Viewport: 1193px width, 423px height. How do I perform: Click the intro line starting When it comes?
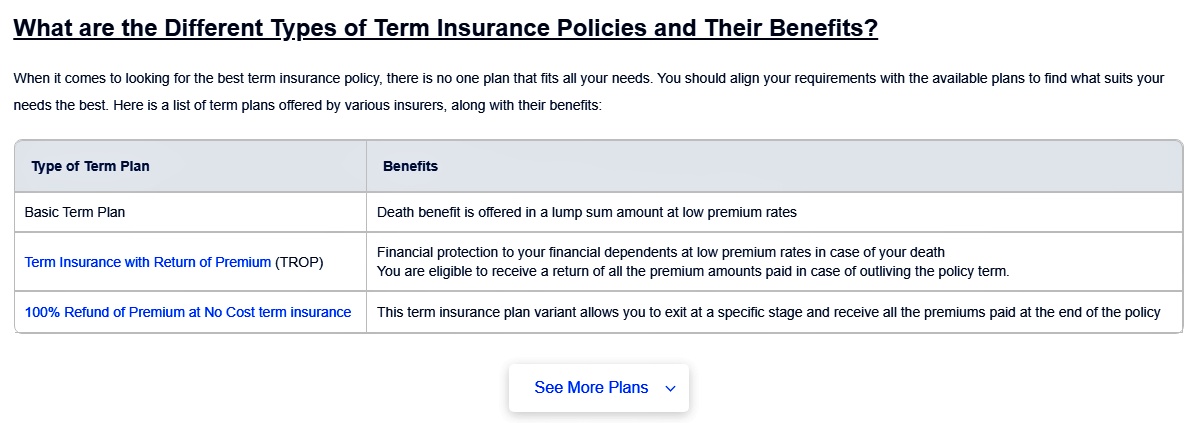point(589,78)
